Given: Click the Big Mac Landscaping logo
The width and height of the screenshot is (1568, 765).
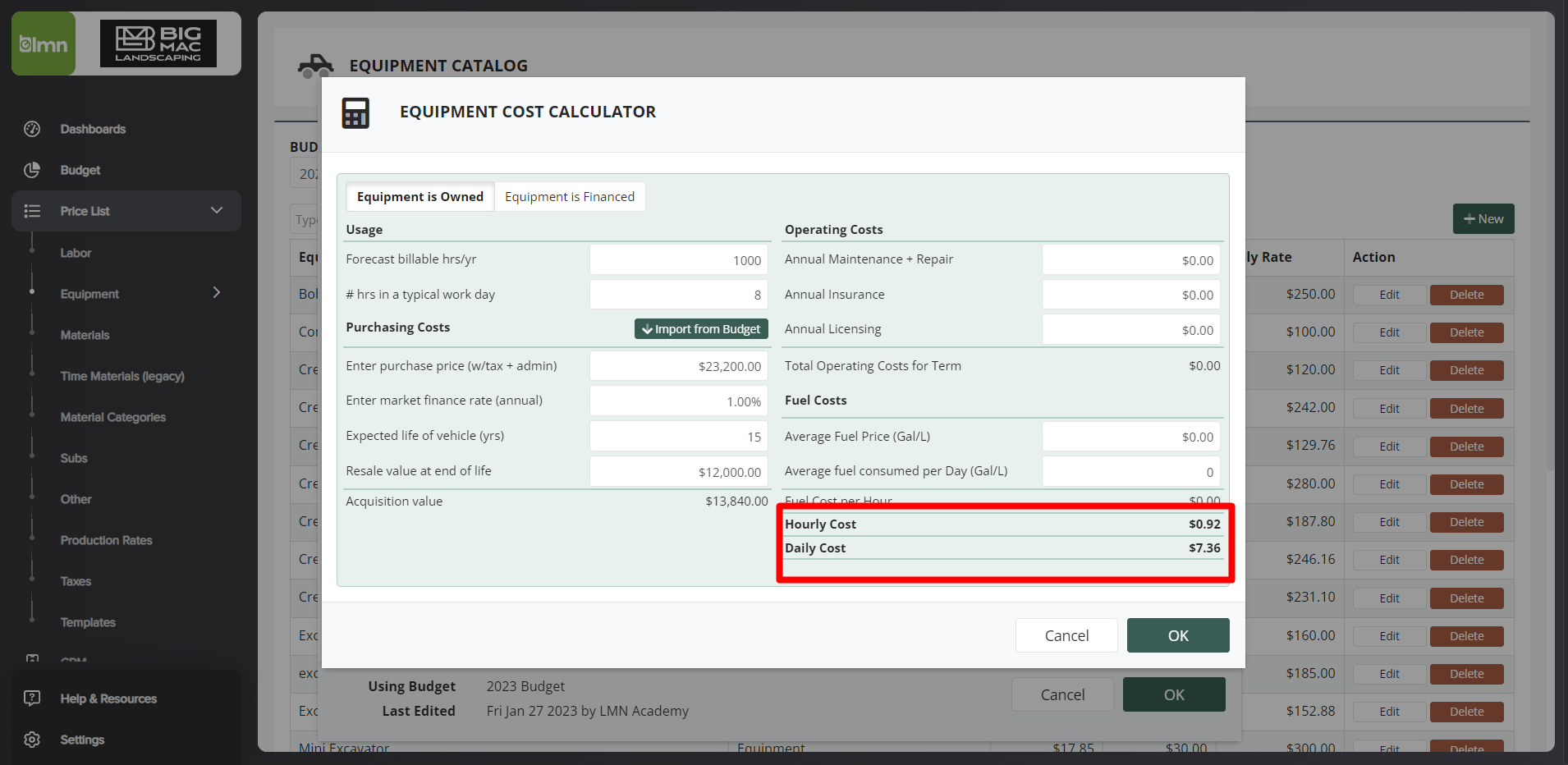Looking at the screenshot, I should tap(158, 44).
